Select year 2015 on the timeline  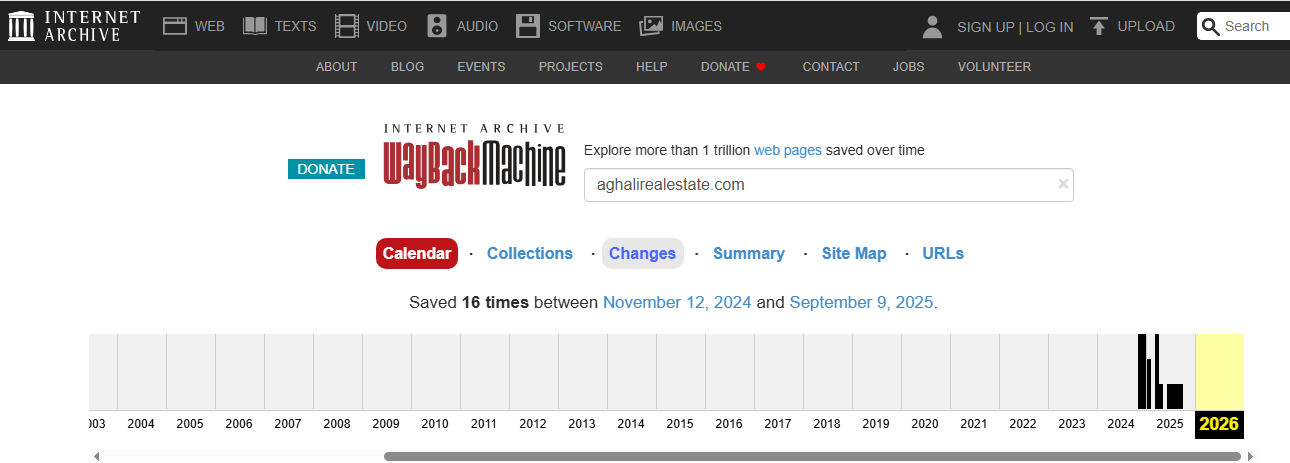click(680, 424)
